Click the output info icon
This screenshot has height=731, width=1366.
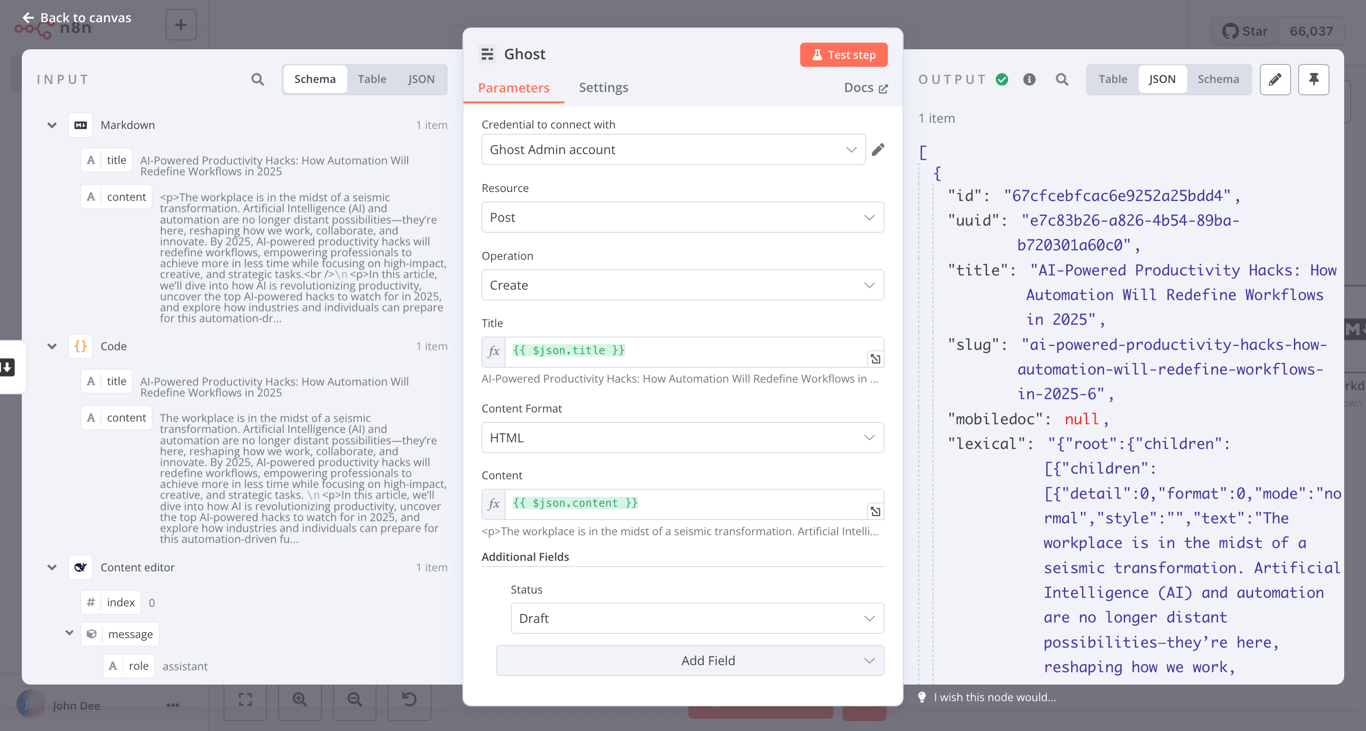[x=1029, y=78]
